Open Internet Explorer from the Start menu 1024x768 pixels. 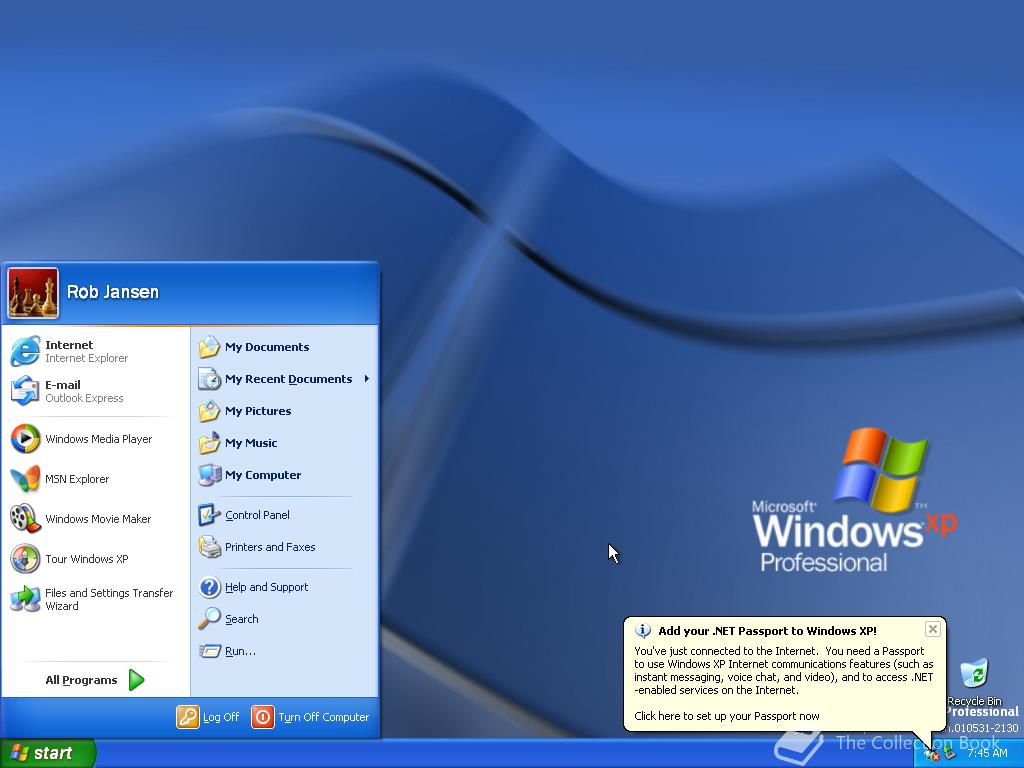pyautogui.click(x=25, y=351)
